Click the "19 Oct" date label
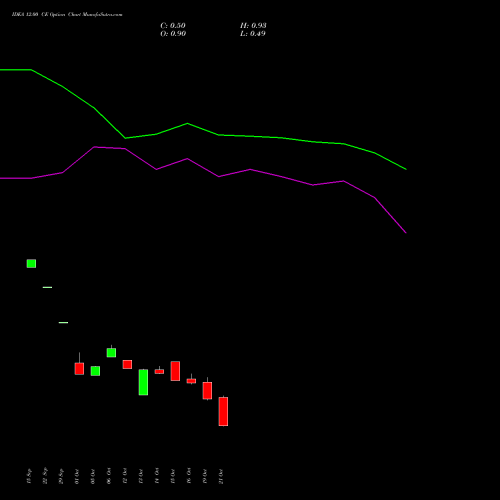The image size is (500, 500). point(205,476)
